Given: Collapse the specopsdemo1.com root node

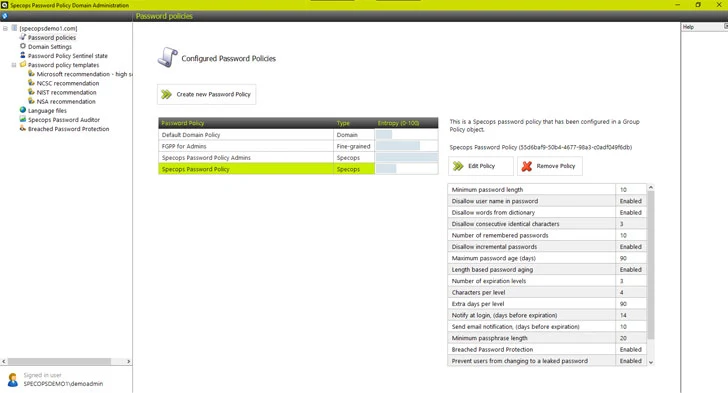Looking at the screenshot, I should (x=6, y=28).
